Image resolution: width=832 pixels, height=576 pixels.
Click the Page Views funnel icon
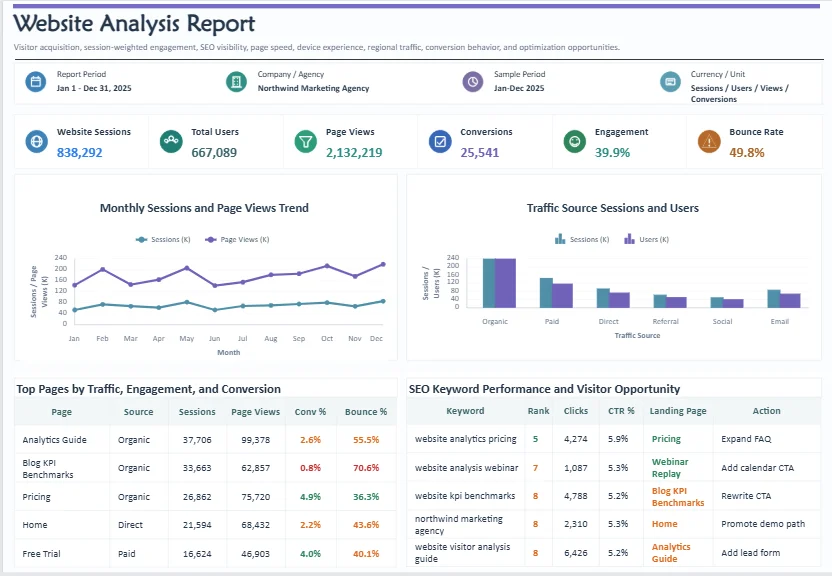pyautogui.click(x=306, y=142)
